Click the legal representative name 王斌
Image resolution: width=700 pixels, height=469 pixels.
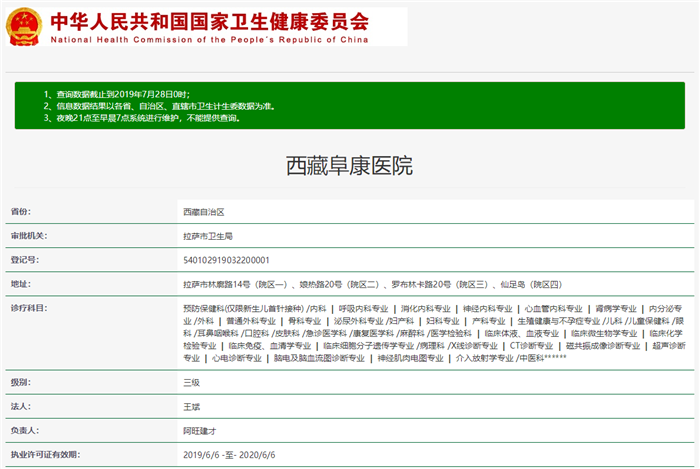point(191,408)
